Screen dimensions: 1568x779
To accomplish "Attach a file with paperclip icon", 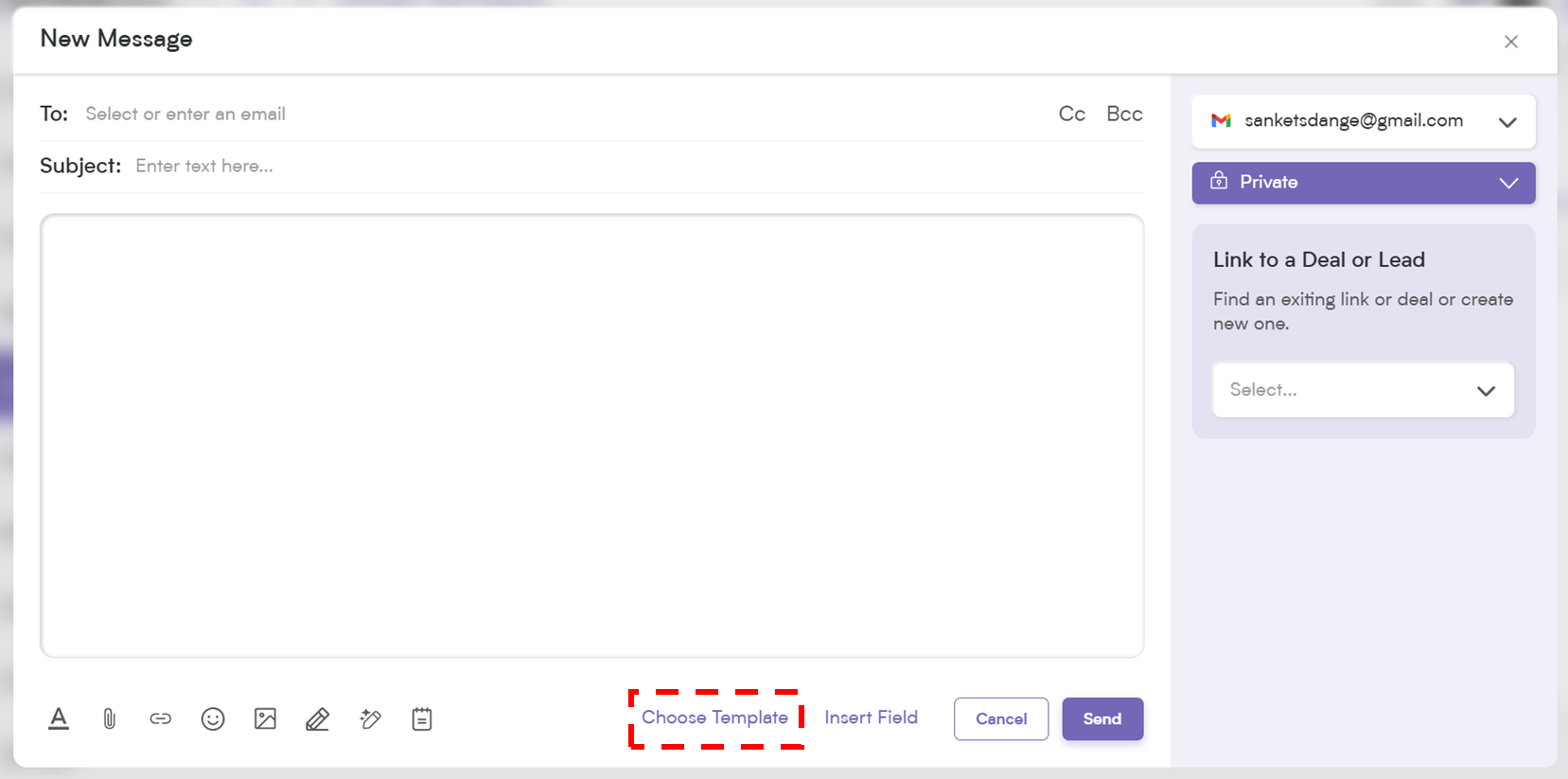I will [110, 719].
